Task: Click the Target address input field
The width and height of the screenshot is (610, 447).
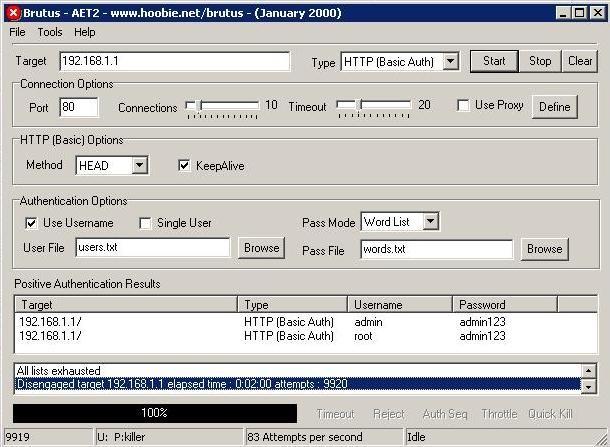Action: coord(175,61)
